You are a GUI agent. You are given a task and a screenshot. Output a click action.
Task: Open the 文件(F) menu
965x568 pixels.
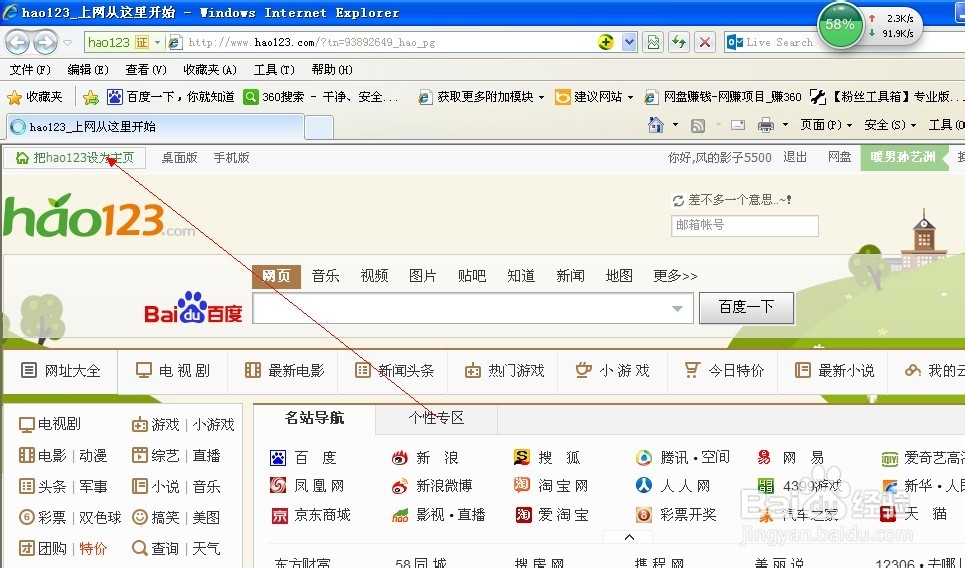point(30,70)
